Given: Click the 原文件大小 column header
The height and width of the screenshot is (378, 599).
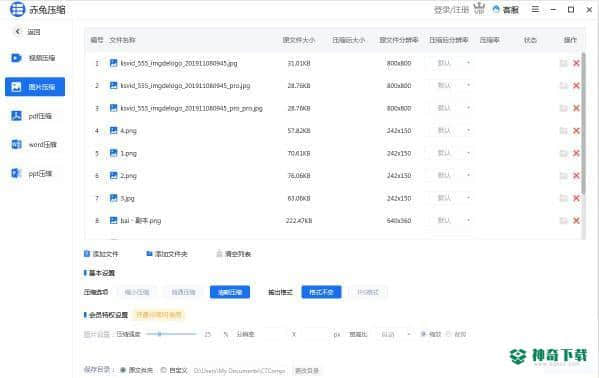Looking at the screenshot, I should (x=299, y=40).
